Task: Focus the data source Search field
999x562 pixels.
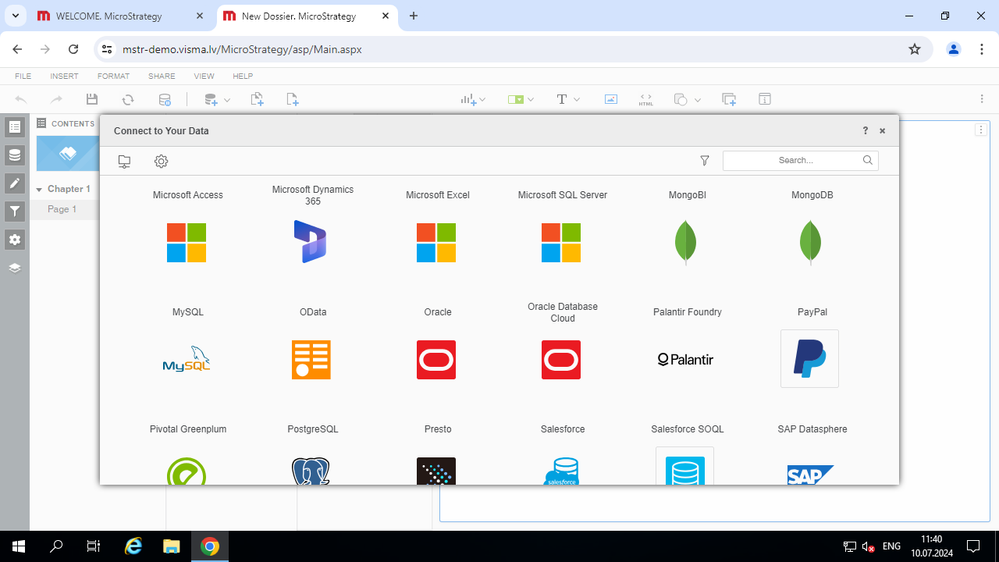Action: (x=800, y=161)
